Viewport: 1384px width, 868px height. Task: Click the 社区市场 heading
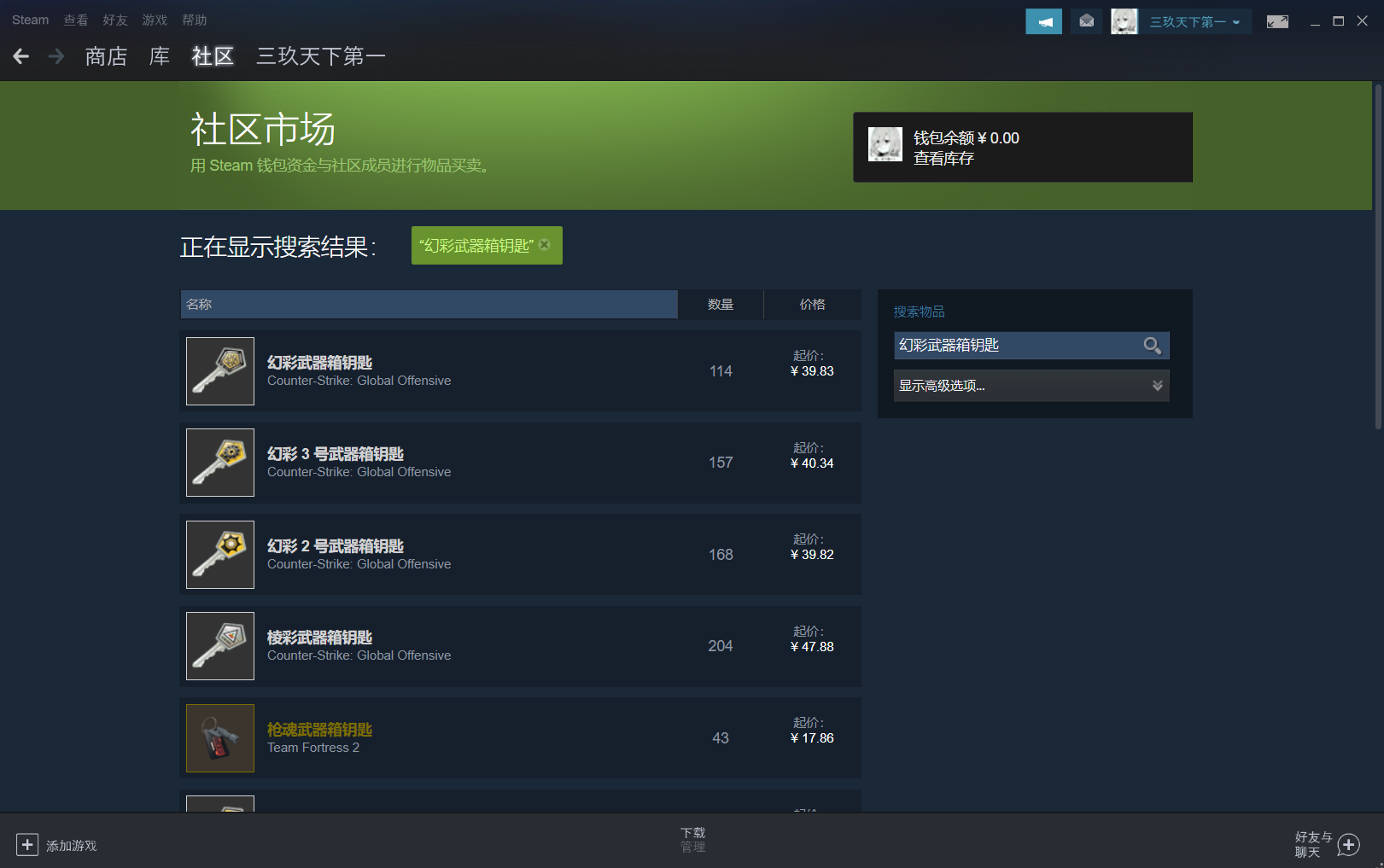point(263,130)
